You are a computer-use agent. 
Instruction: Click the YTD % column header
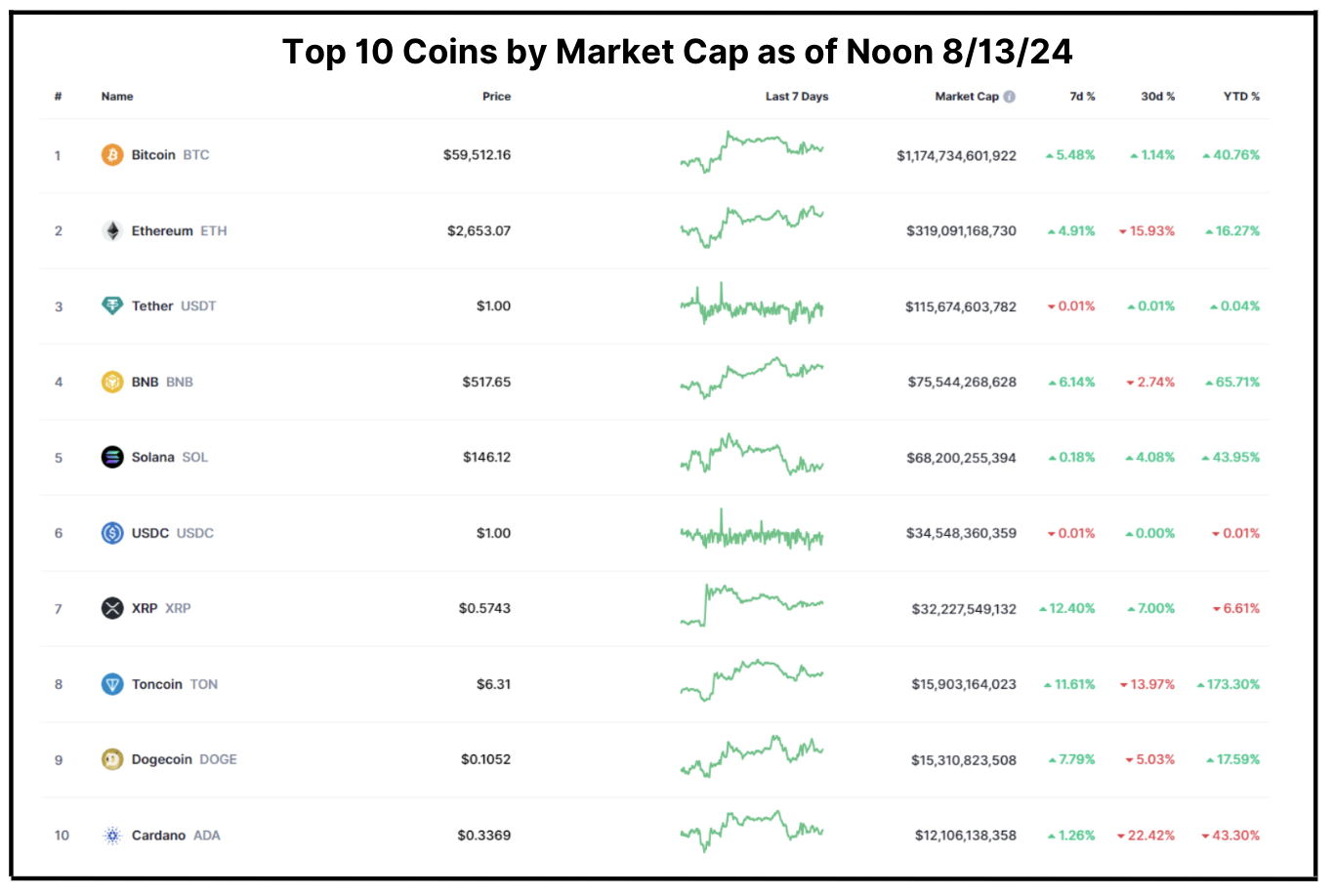[1241, 96]
